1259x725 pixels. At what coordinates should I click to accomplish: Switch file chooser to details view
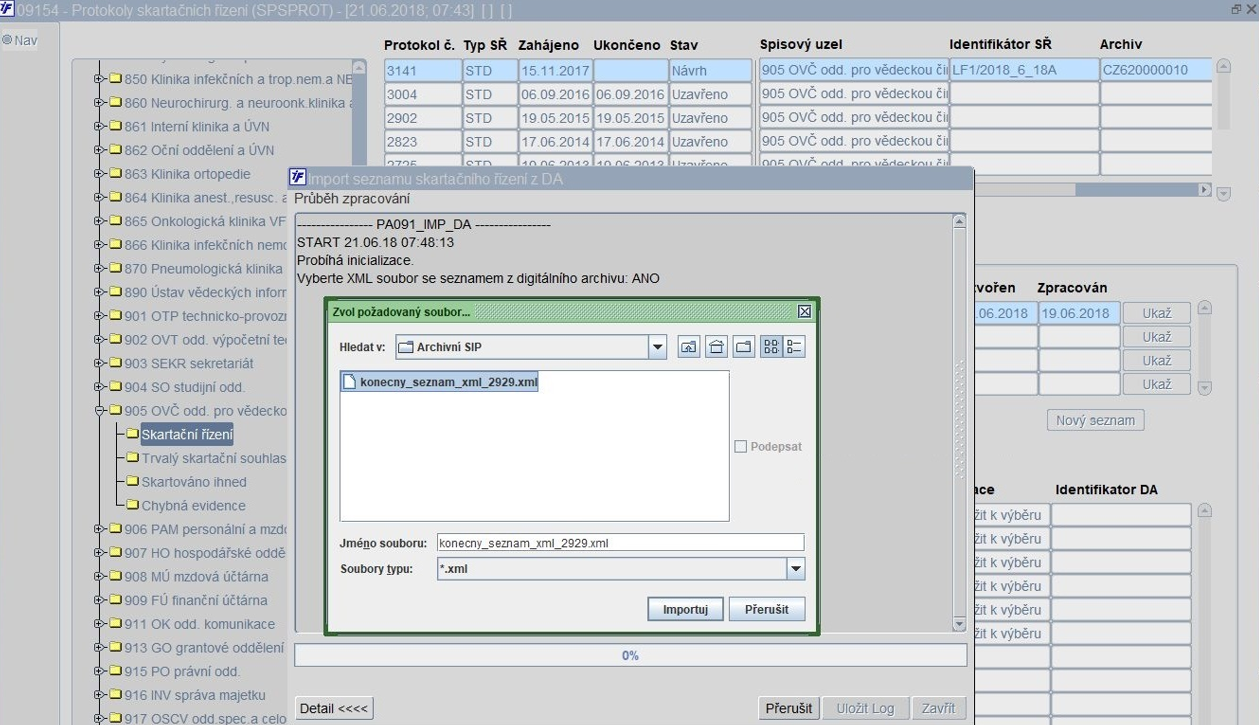click(x=794, y=347)
